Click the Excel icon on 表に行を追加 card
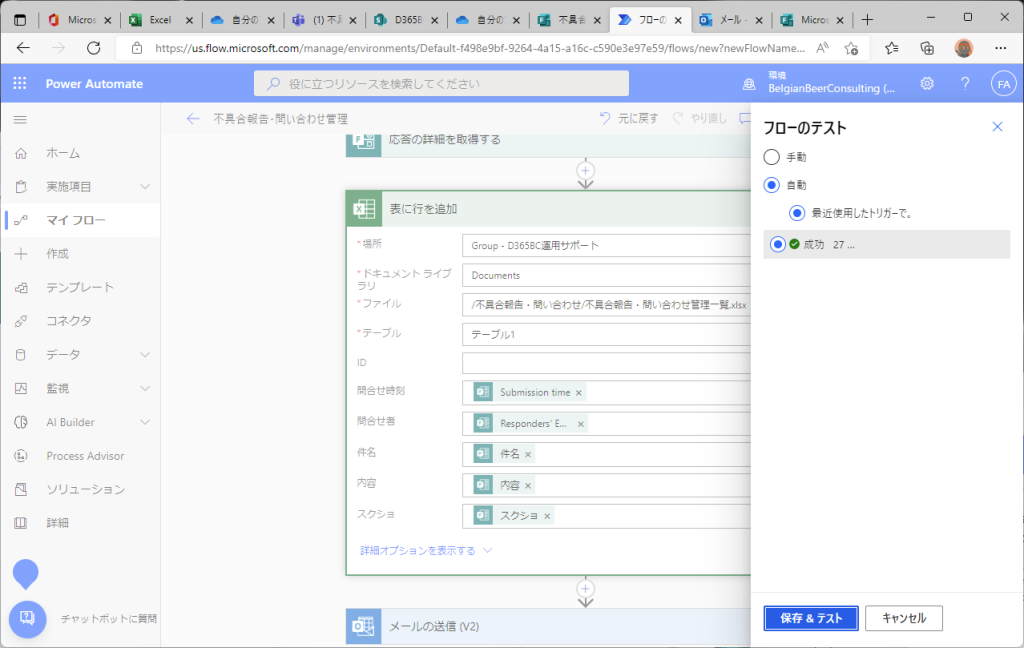 [x=364, y=209]
